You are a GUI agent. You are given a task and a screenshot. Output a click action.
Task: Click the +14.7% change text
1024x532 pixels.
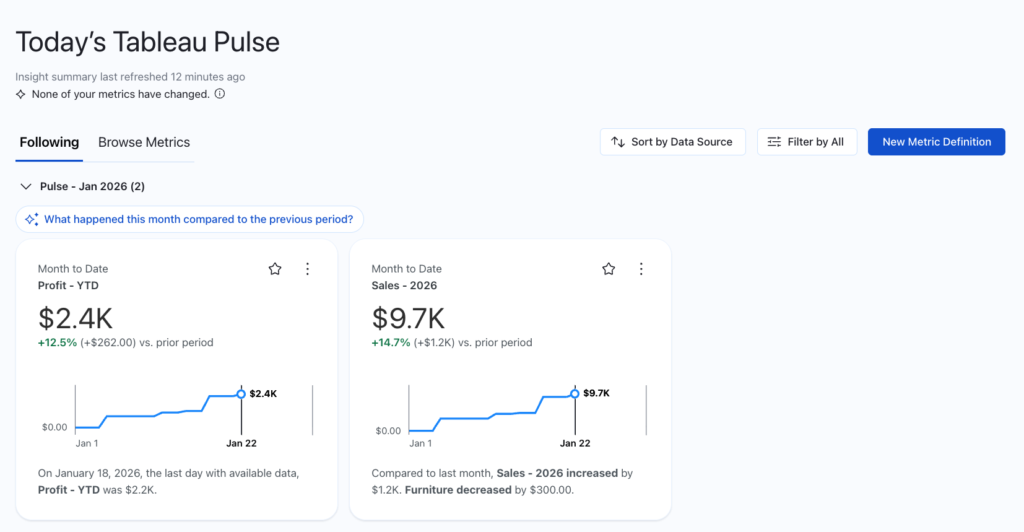tap(391, 343)
